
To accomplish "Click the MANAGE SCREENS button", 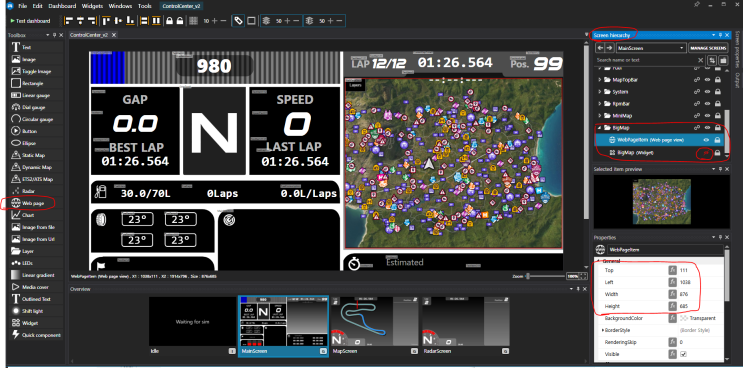I will click(x=709, y=48).
